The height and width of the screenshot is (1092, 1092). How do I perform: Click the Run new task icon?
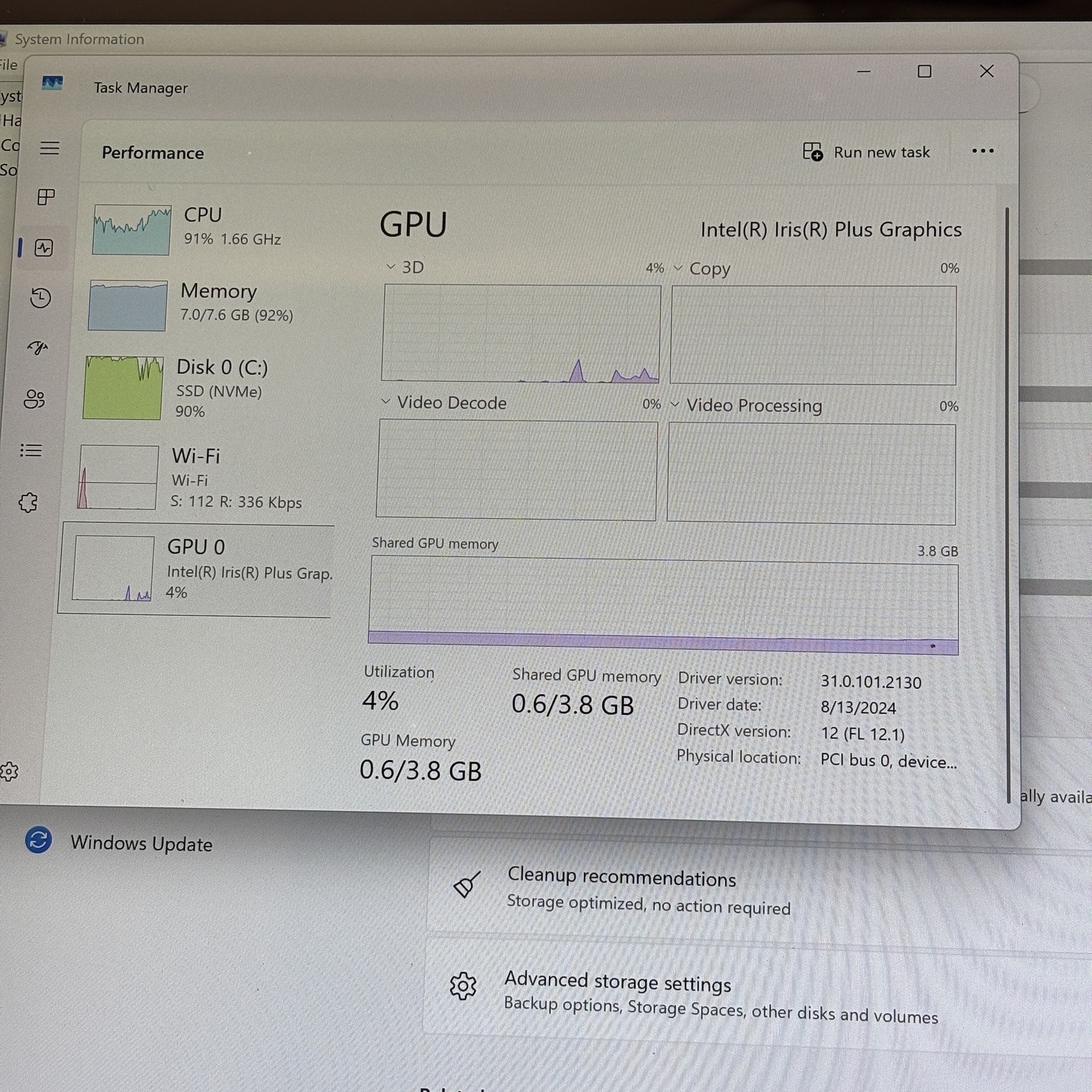click(x=812, y=152)
